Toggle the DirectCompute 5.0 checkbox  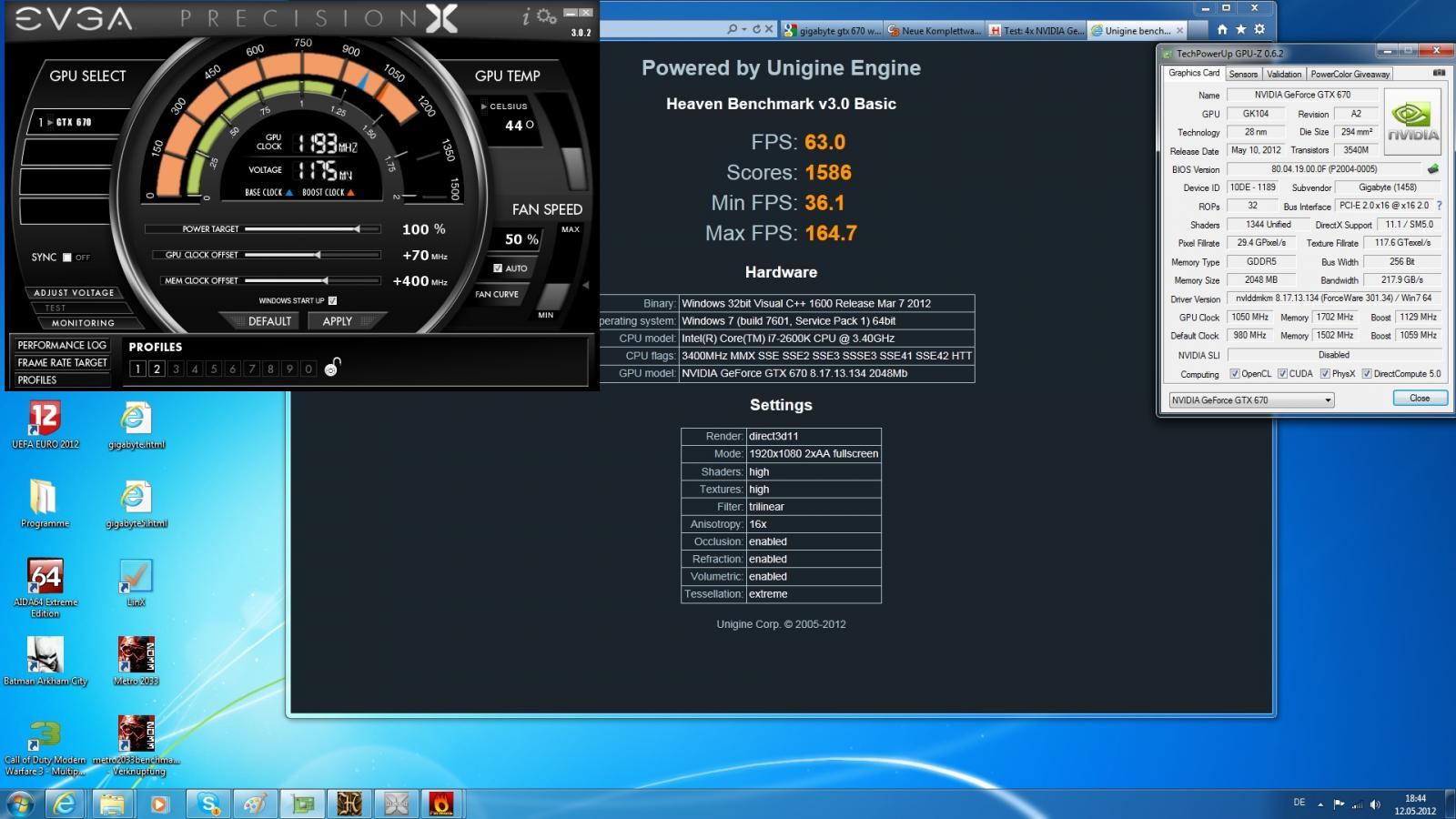coord(1367,374)
